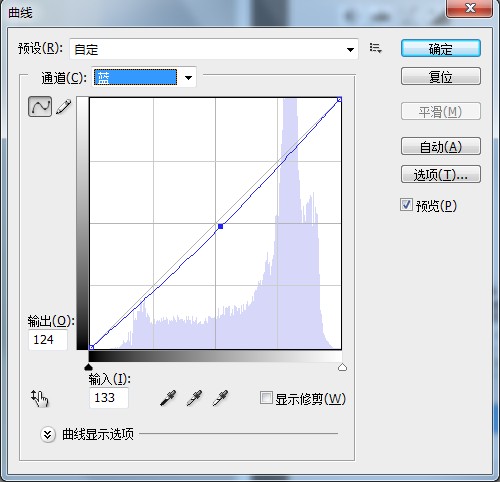Enable the 显示修剪 show clipping checkbox
The width and height of the screenshot is (500, 482).
[266, 398]
